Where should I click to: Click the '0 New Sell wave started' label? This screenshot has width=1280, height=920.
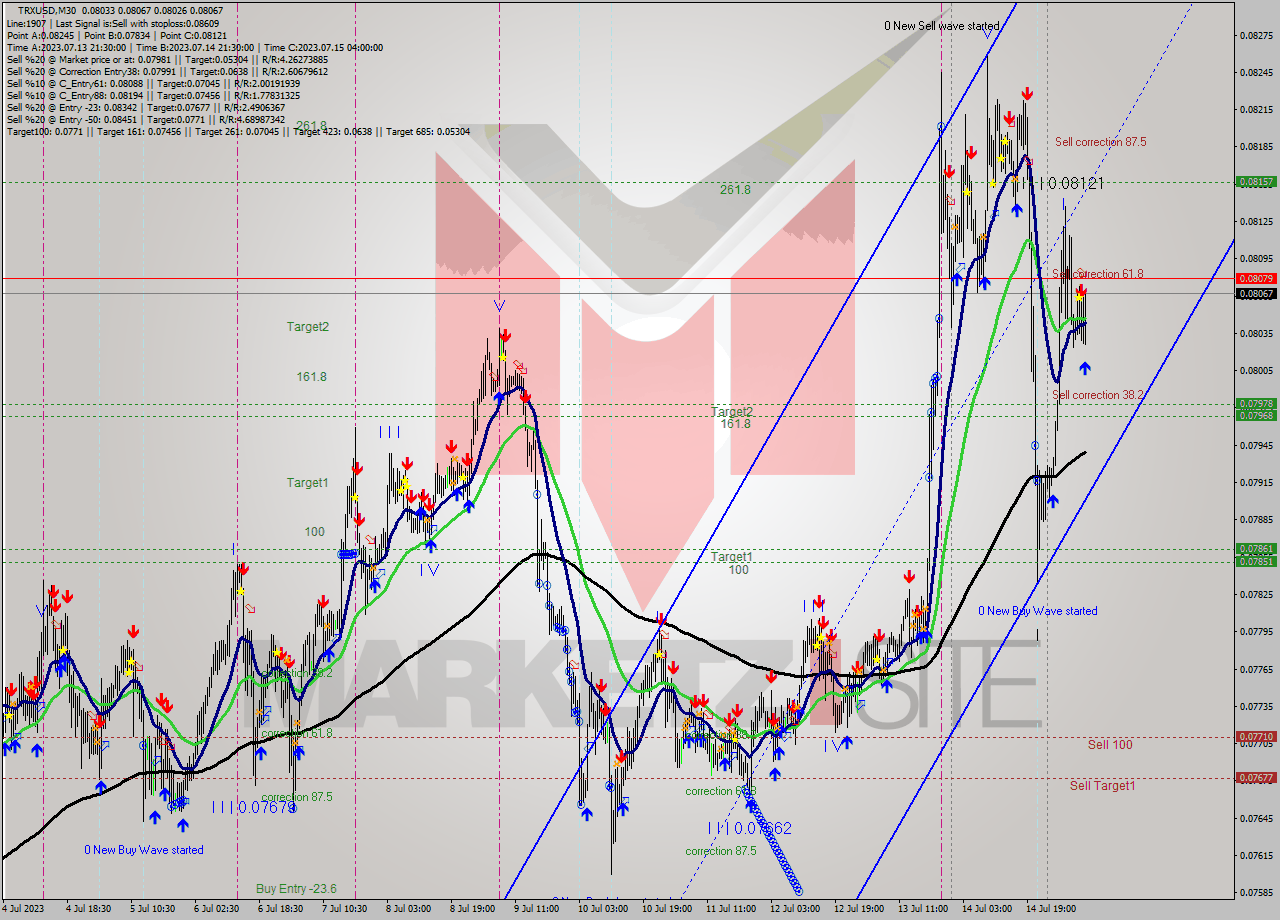tap(941, 26)
